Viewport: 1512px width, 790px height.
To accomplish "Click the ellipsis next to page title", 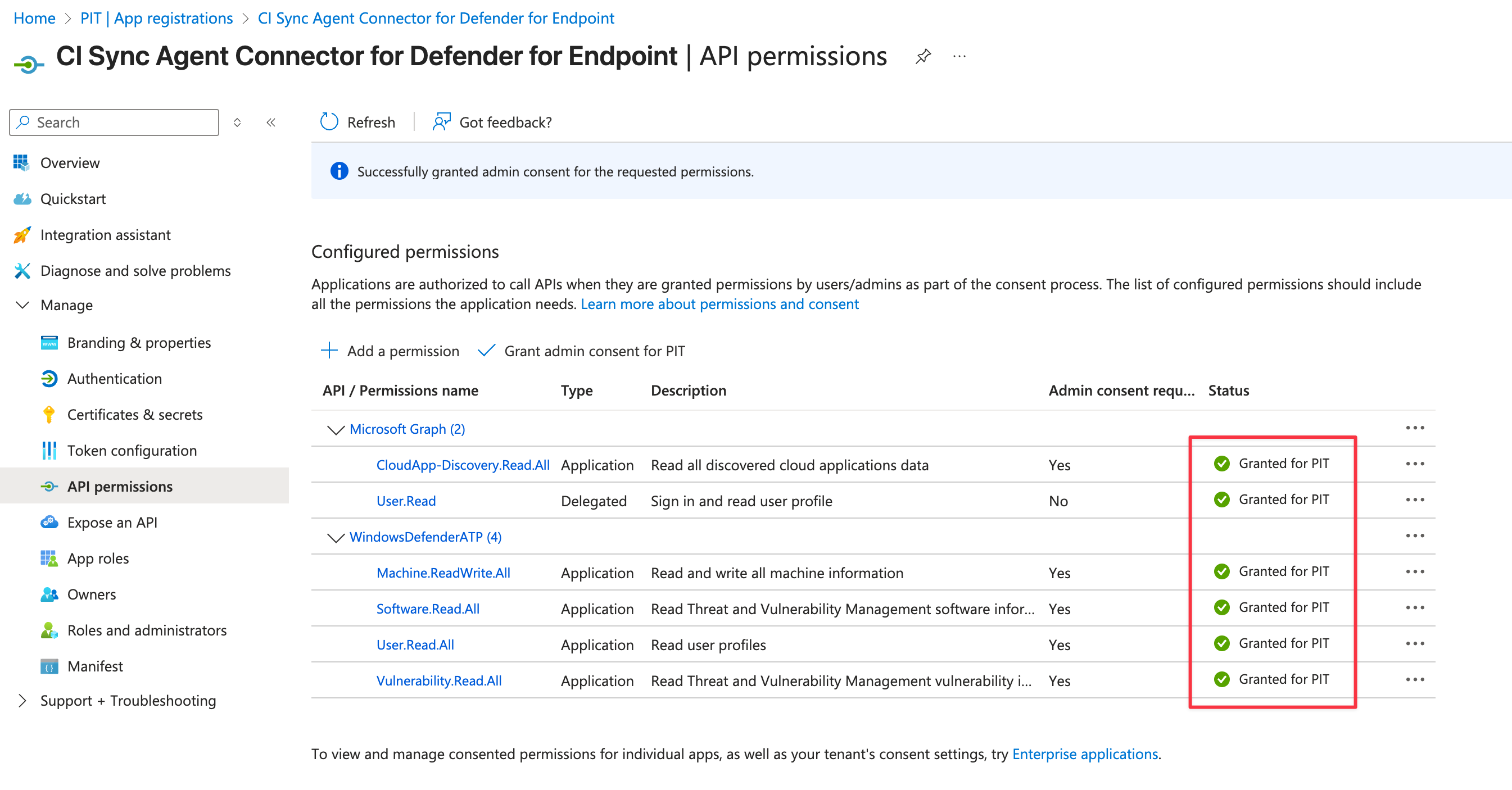I will [x=959, y=56].
